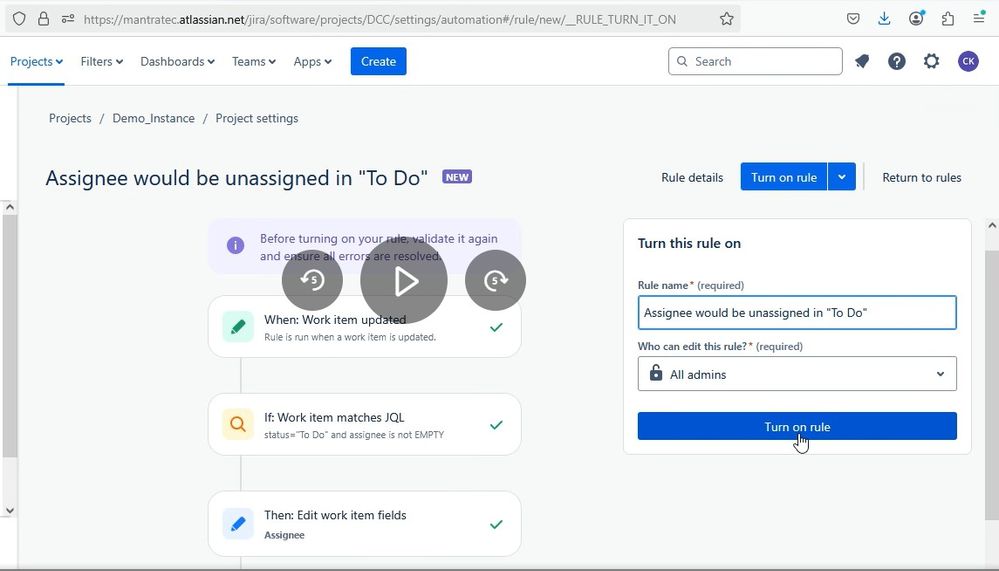Open the Filters menu
999x571 pixels.
[x=101, y=61]
